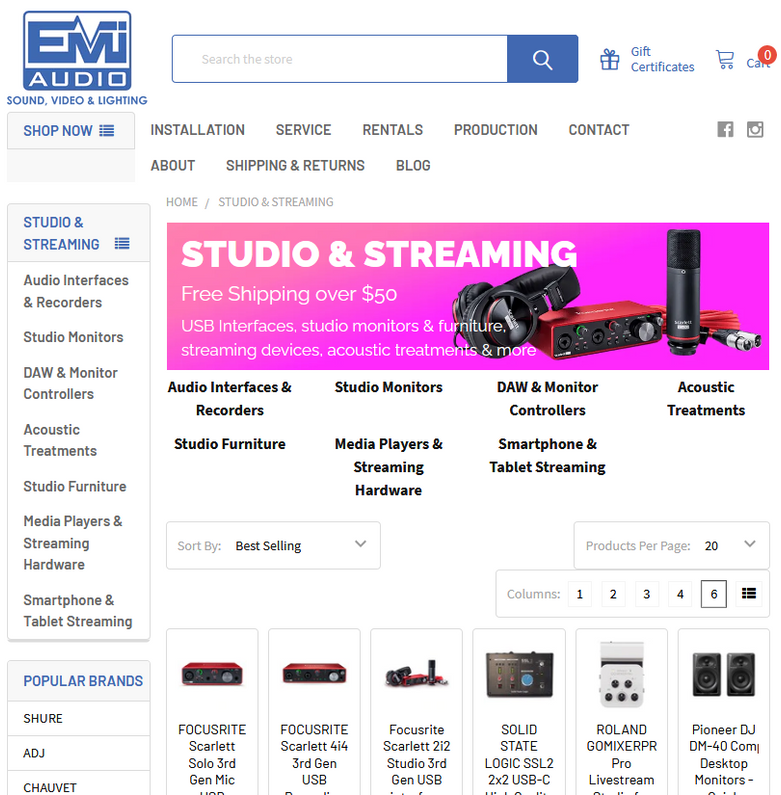The height and width of the screenshot is (795, 781).
Task: Open Solid State Logic SSL2 thumbnail
Action: tap(519, 674)
